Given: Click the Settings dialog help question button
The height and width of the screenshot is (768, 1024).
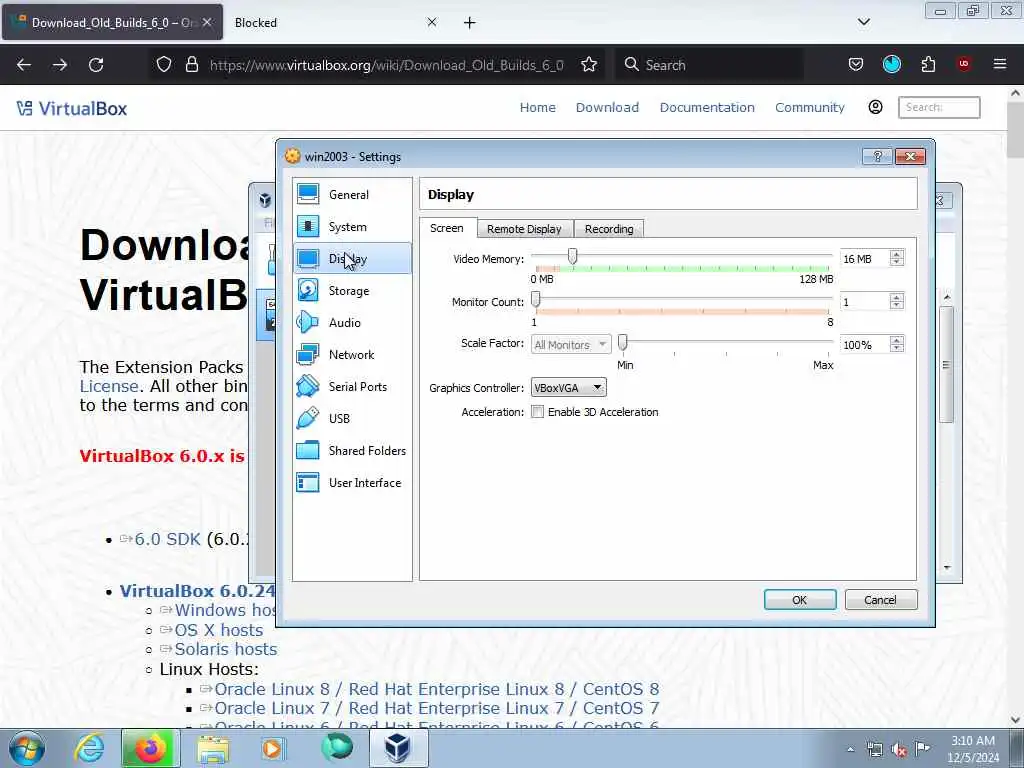Looking at the screenshot, I should (877, 156).
